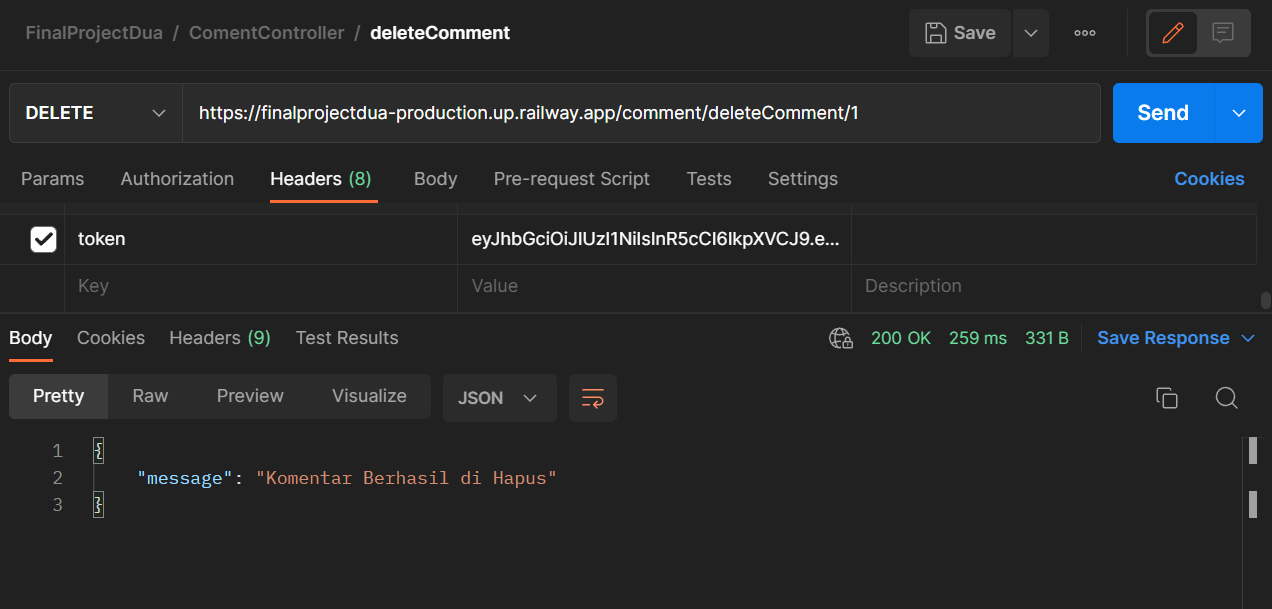Save the deleteComment request

click(x=959, y=32)
